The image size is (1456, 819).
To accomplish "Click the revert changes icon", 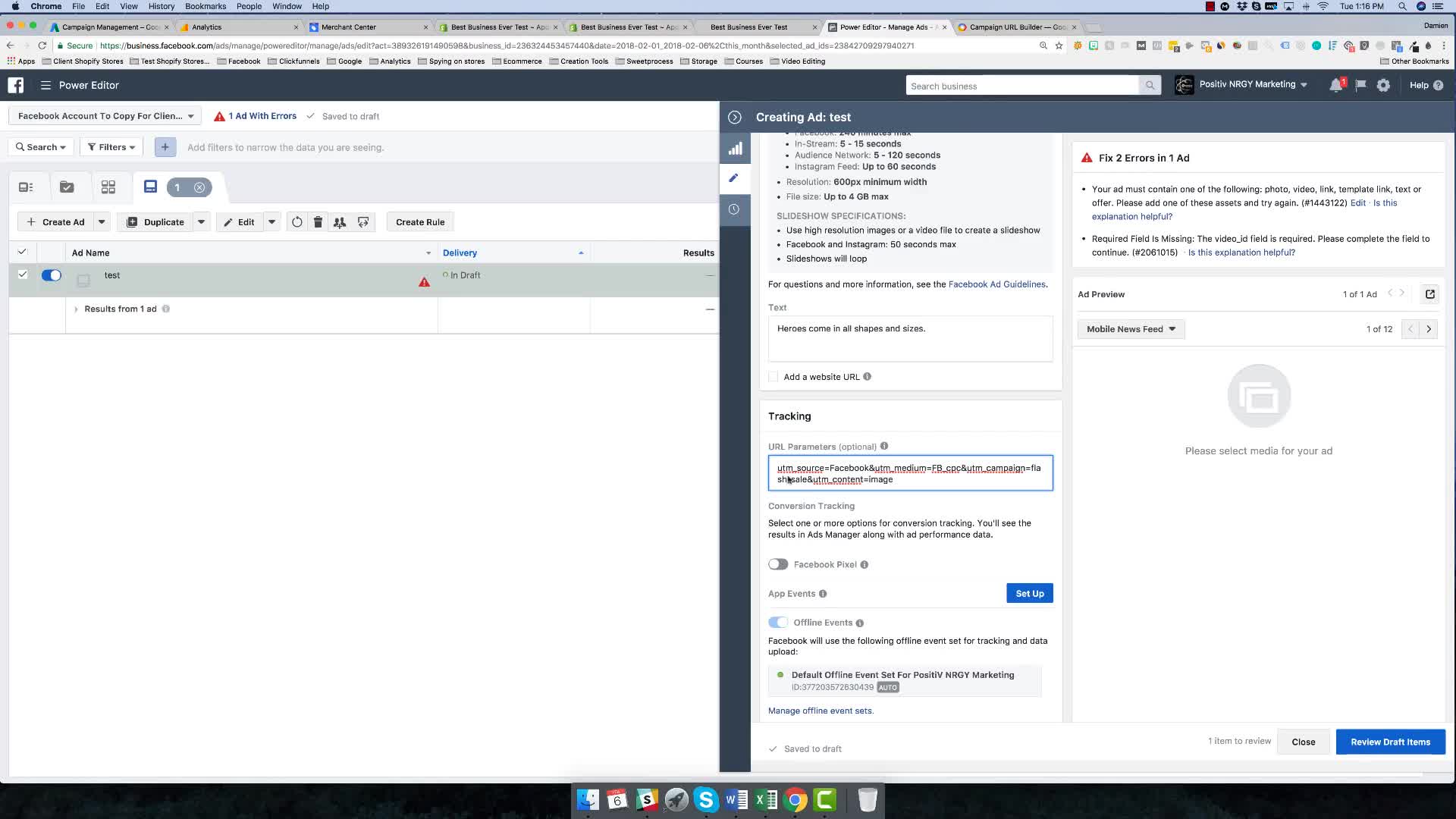I will pos(297,222).
